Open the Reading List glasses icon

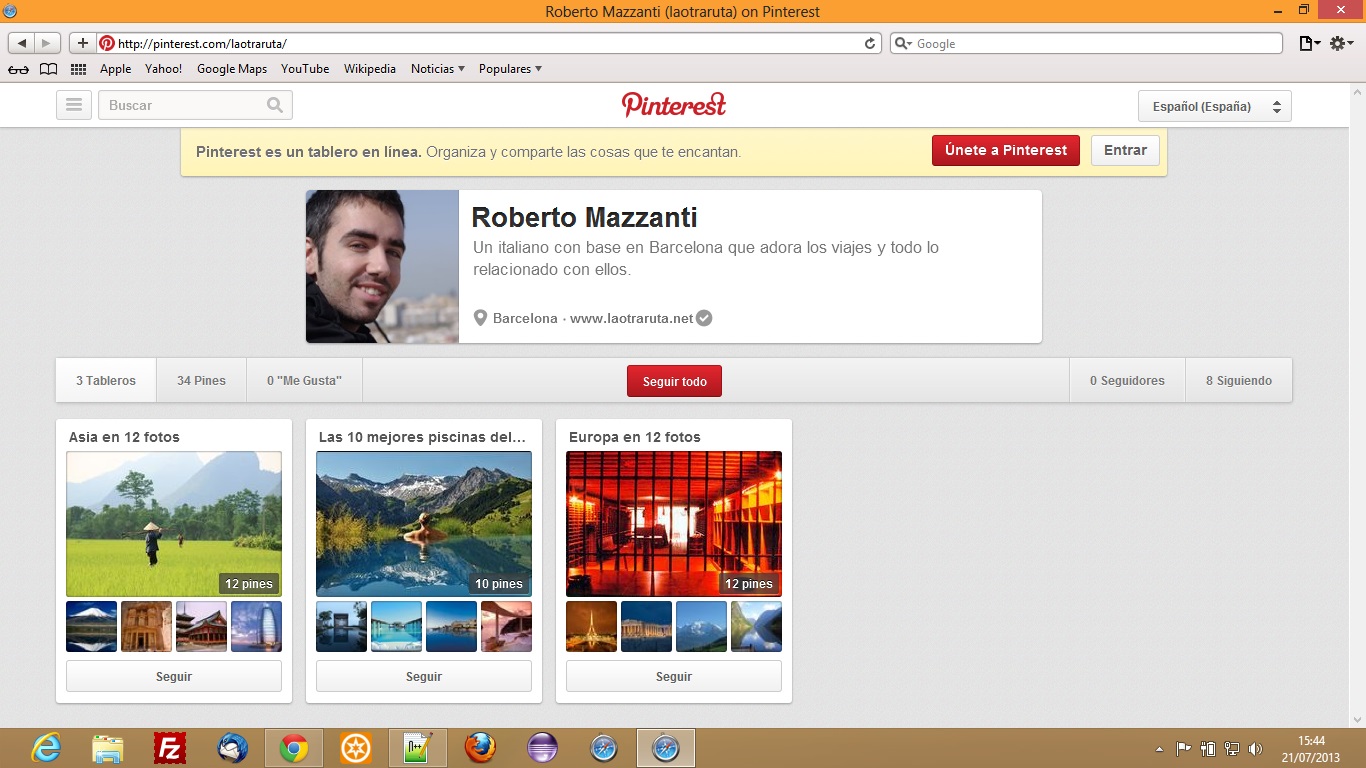click(18, 69)
